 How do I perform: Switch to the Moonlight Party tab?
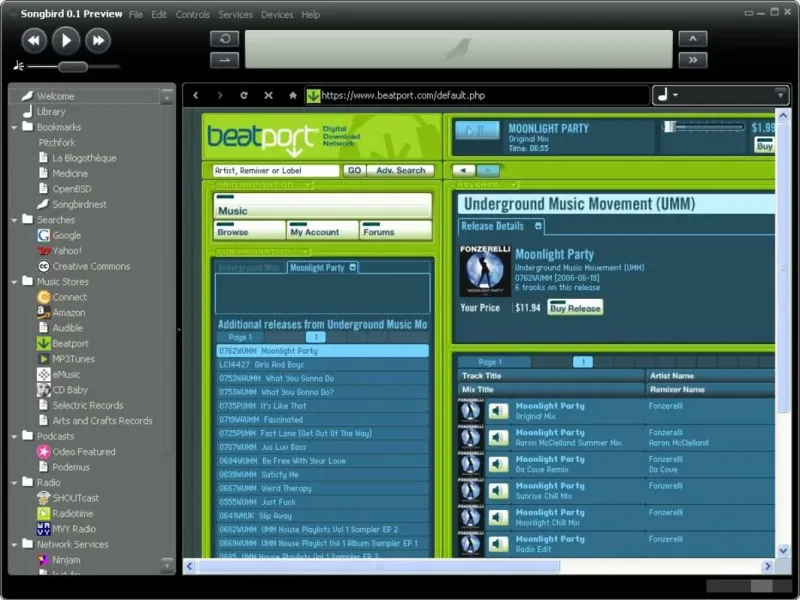coord(322,267)
